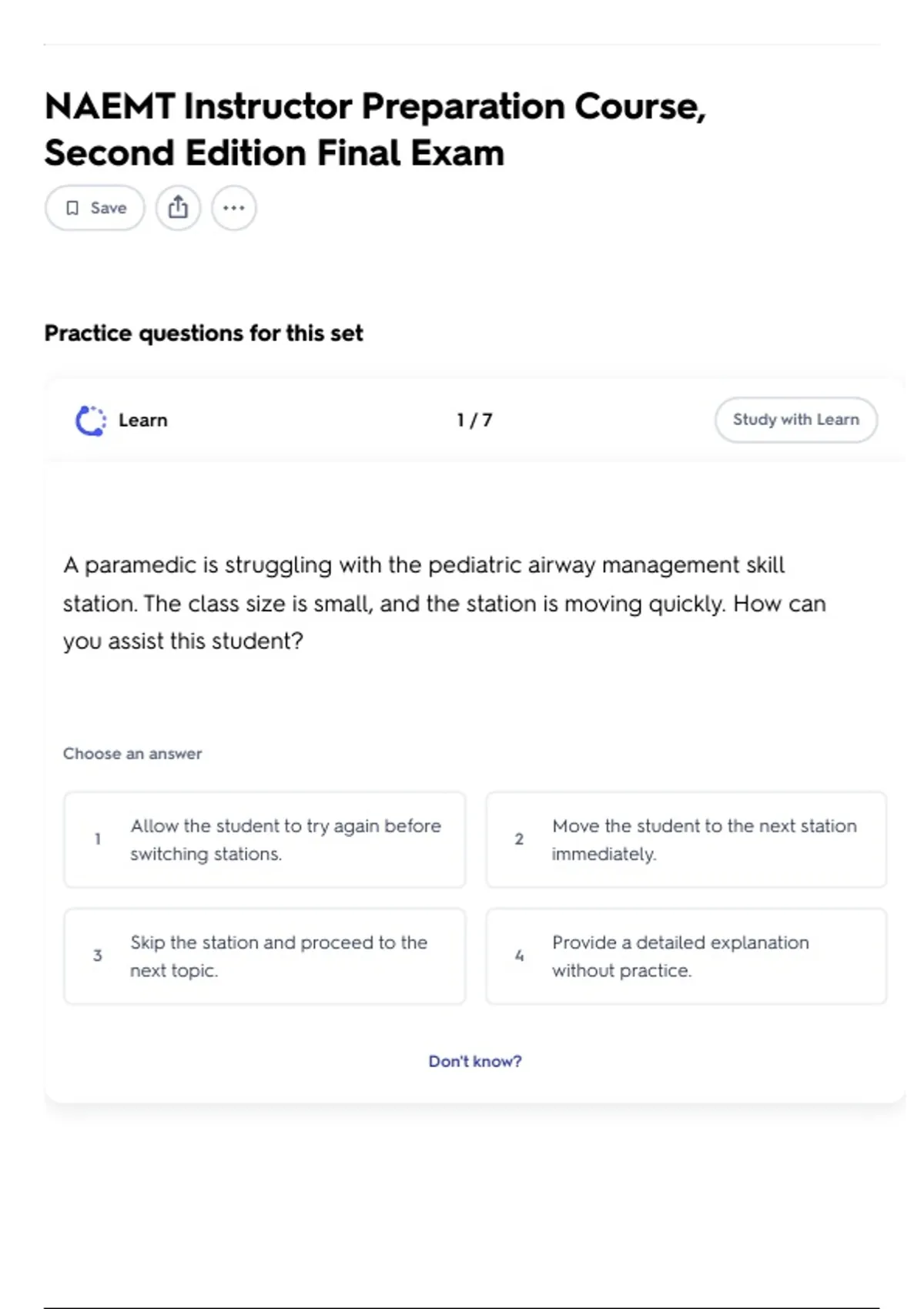Choose 'Skip the station and proceed' answer

(x=265, y=956)
